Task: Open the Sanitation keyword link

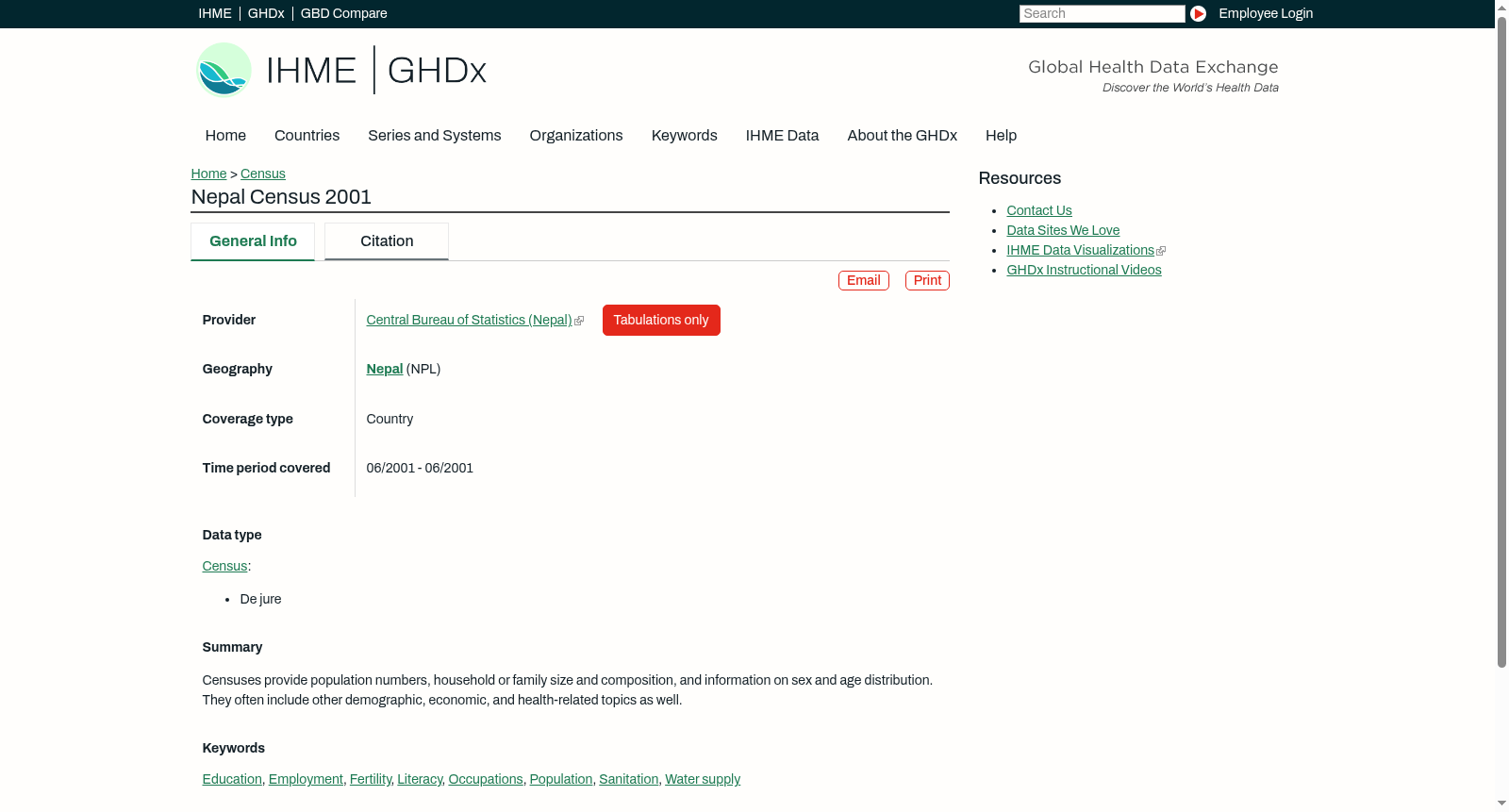Action: (629, 779)
